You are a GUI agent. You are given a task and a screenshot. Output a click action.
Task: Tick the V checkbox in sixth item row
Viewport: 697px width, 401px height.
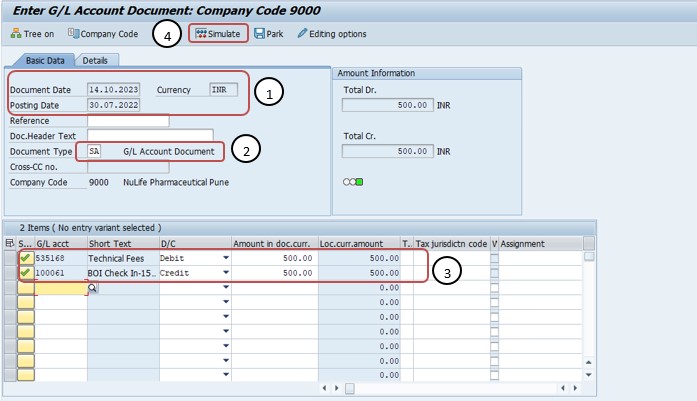click(x=494, y=332)
